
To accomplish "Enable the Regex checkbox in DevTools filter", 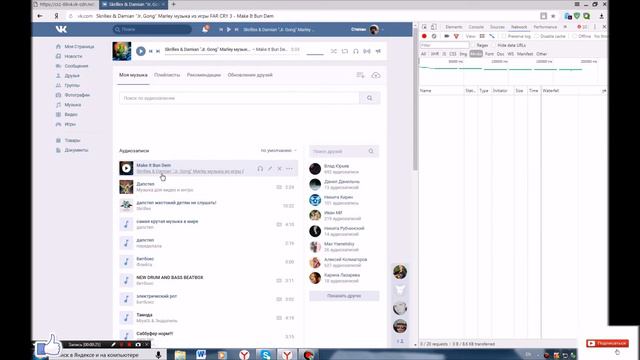I will (473, 45).
